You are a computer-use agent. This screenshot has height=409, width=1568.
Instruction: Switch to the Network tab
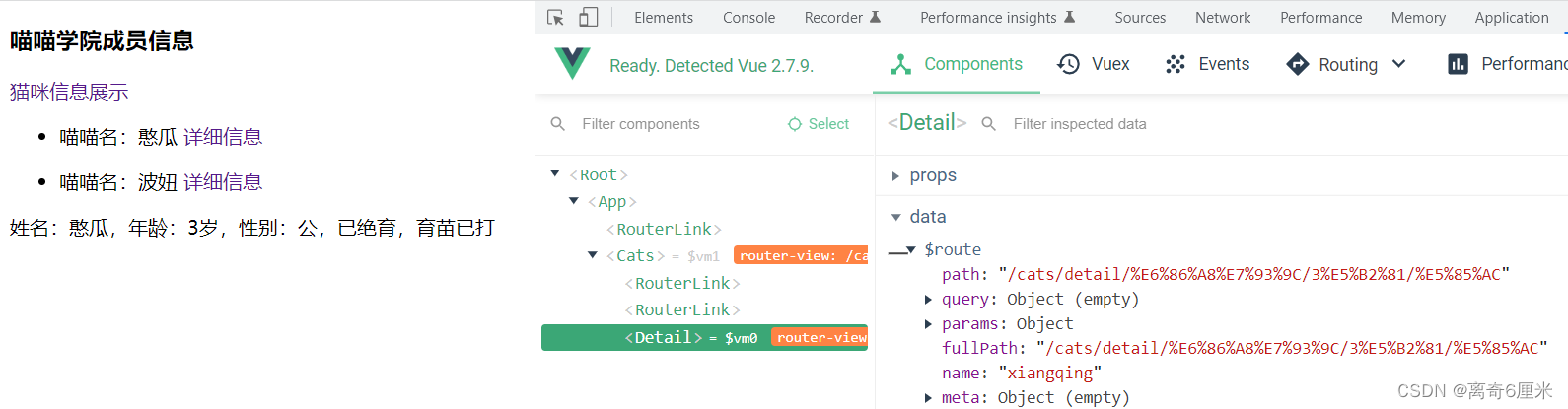tap(1222, 17)
